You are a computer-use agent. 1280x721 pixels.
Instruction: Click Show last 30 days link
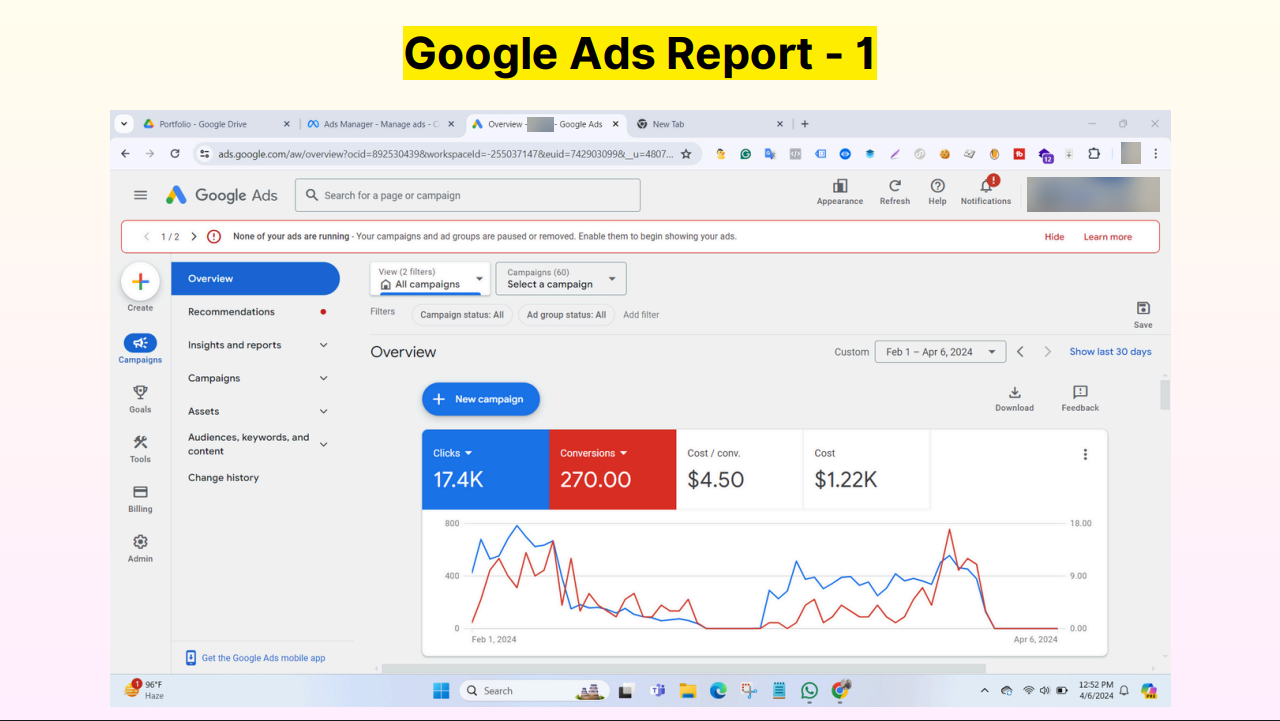tap(1110, 352)
